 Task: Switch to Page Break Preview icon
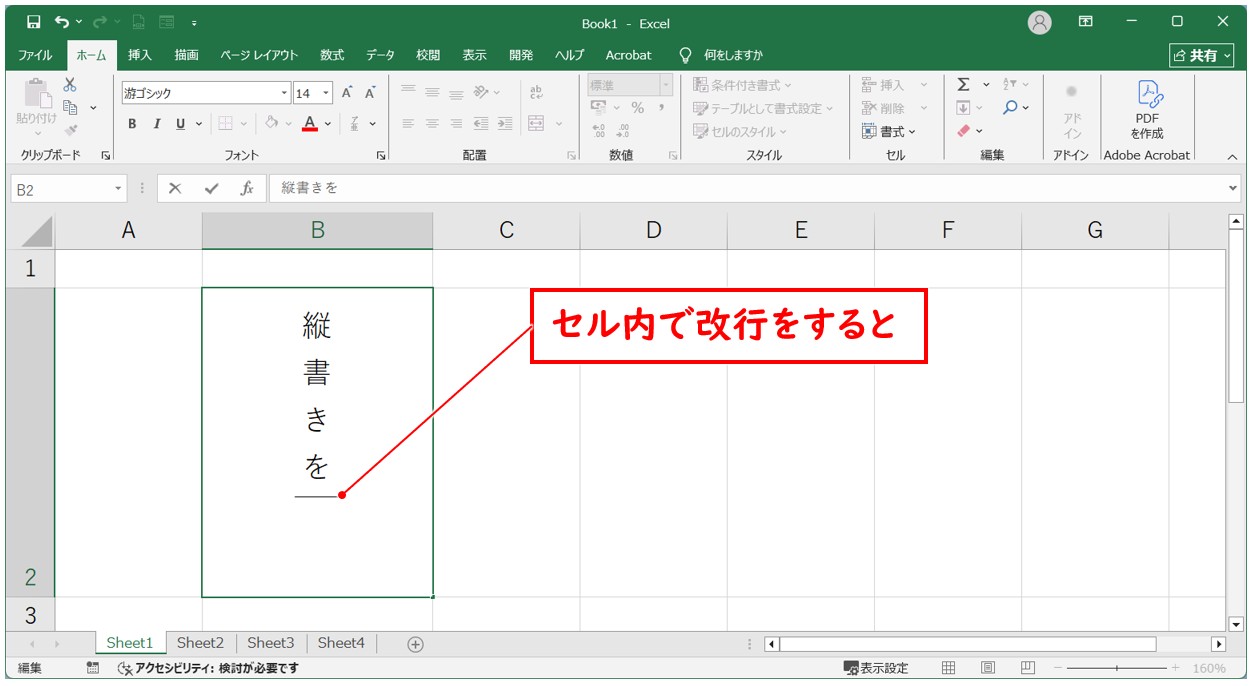point(1027,668)
